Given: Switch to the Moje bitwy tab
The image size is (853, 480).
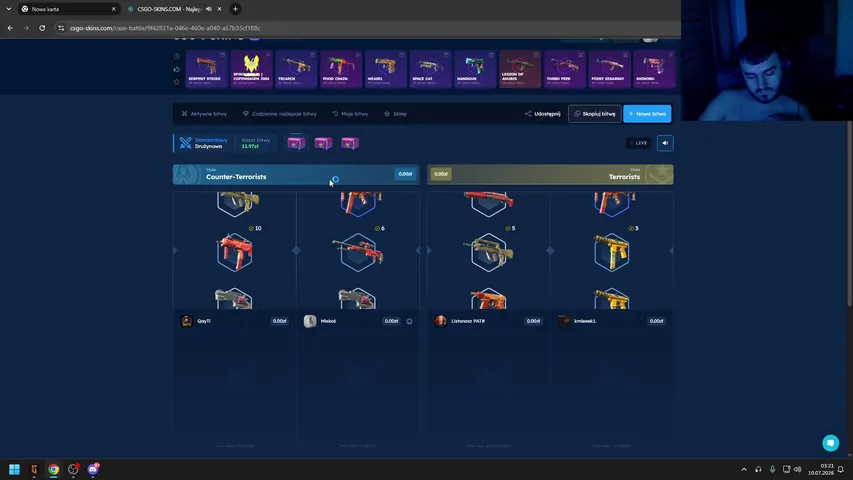Looking at the screenshot, I should (350, 114).
